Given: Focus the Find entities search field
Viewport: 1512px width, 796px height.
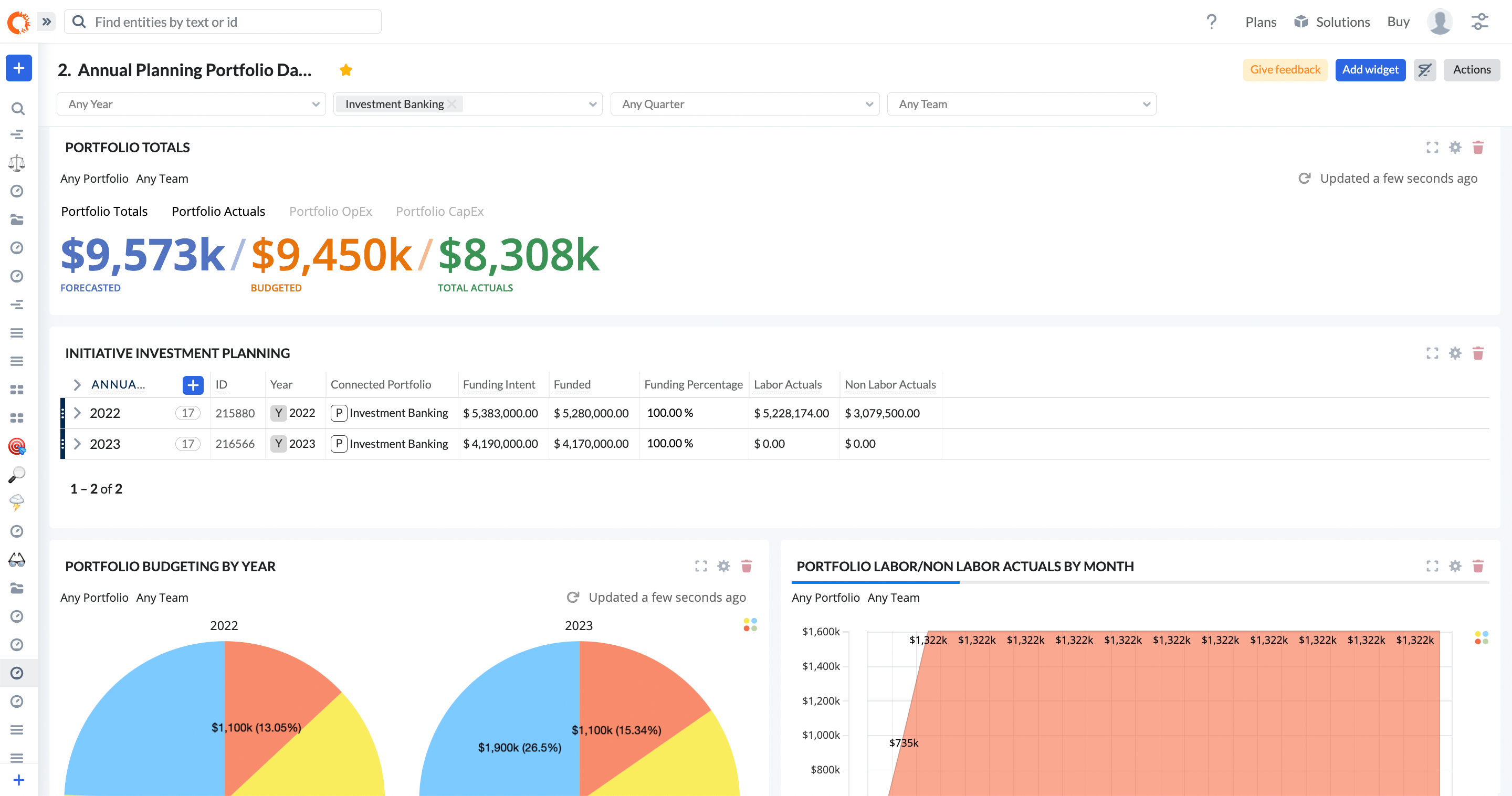Looking at the screenshot, I should tap(223, 22).
